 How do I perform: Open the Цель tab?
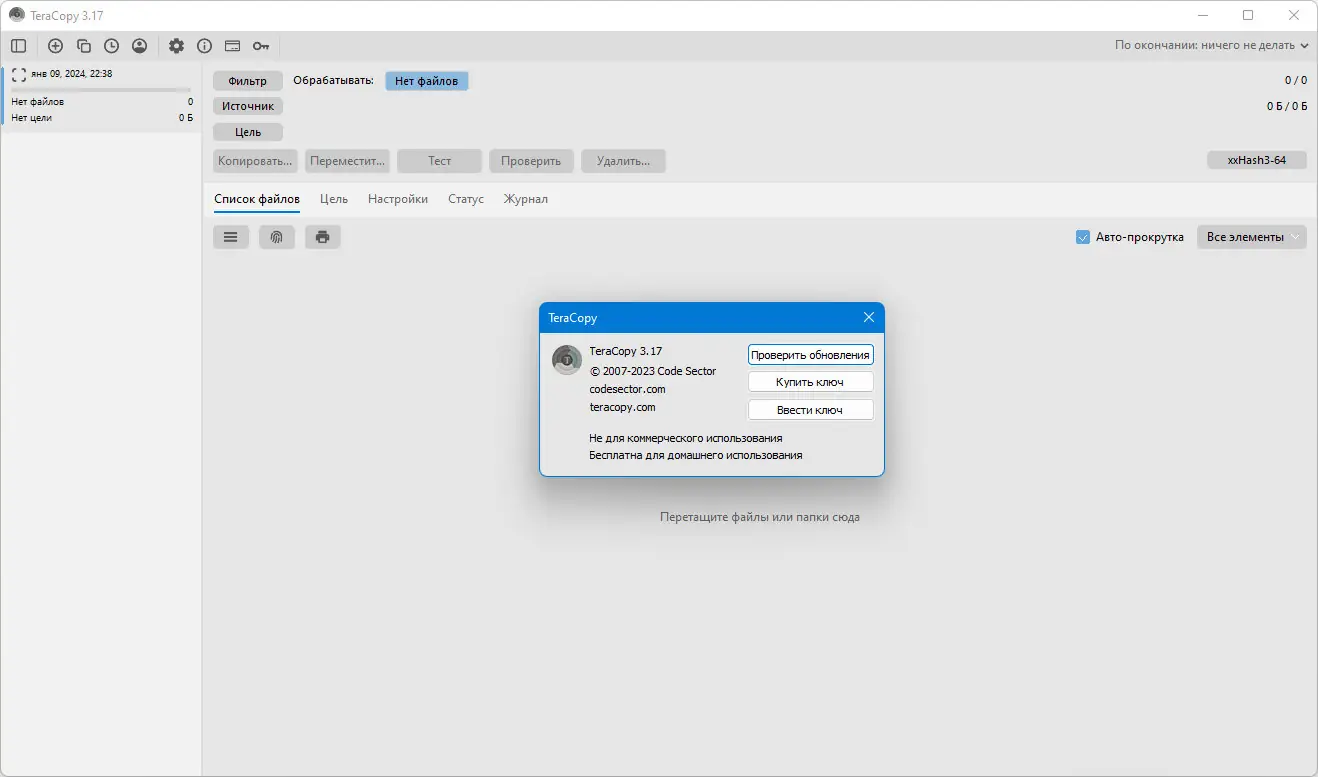tap(334, 199)
